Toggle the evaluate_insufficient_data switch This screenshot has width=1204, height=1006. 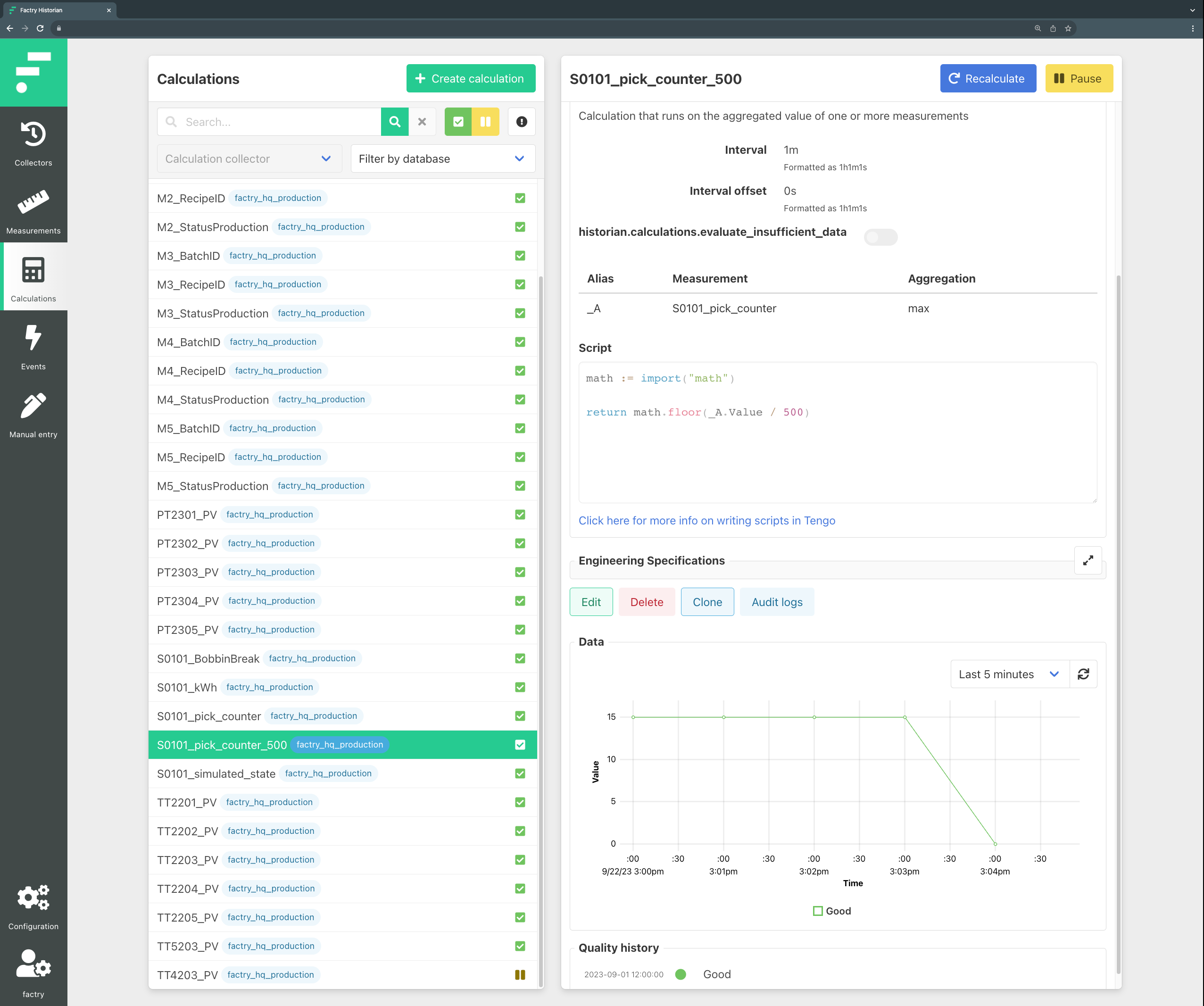point(880,237)
